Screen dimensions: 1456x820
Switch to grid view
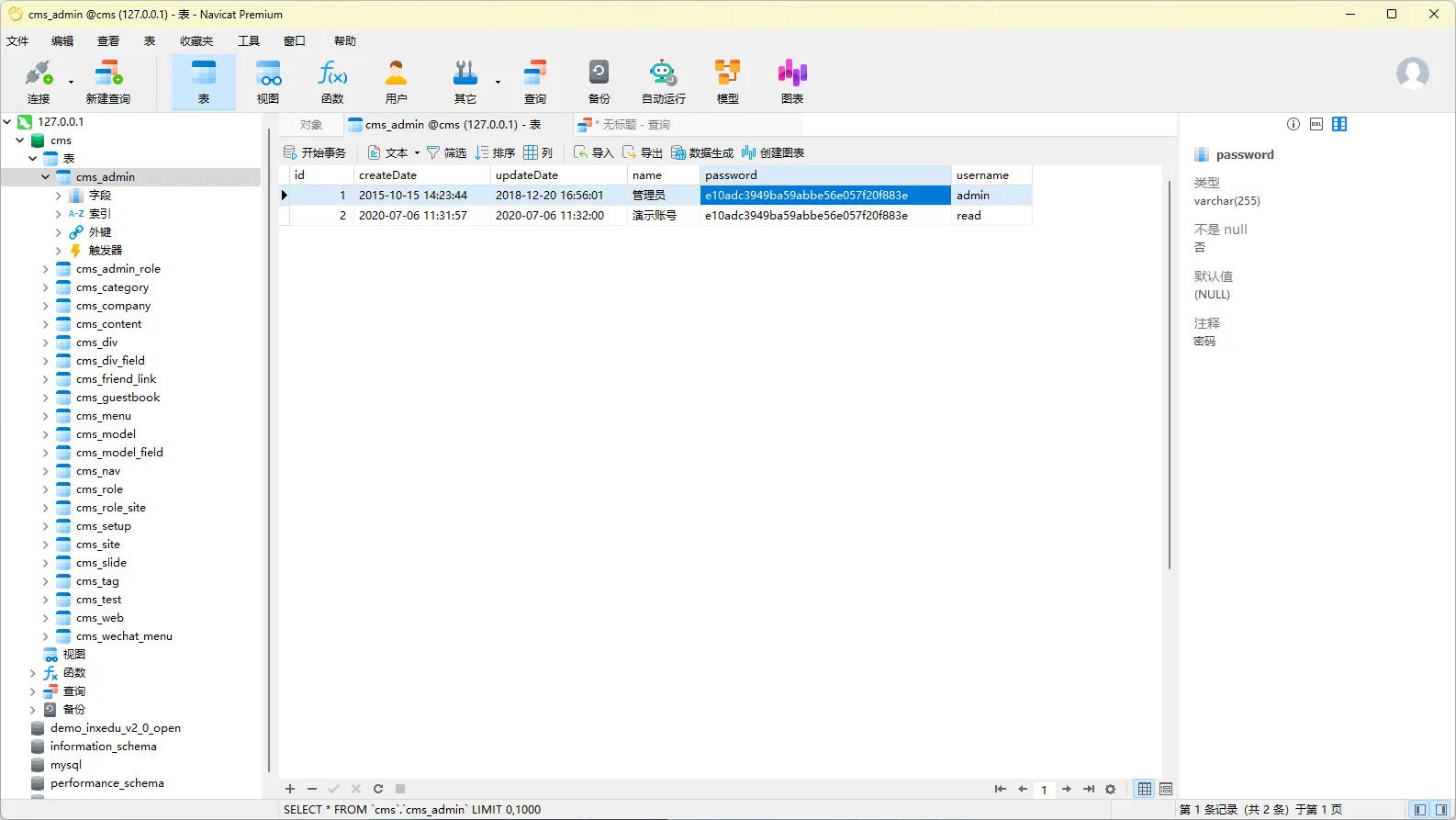[x=1145, y=789]
